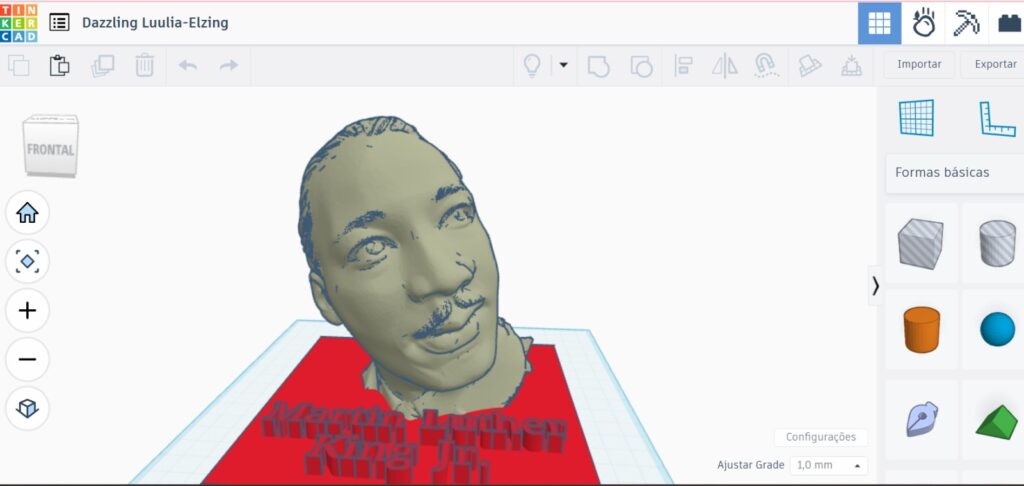This screenshot has height=486, width=1024.
Task: Select the Scribble pen shape
Action: click(x=921, y=419)
